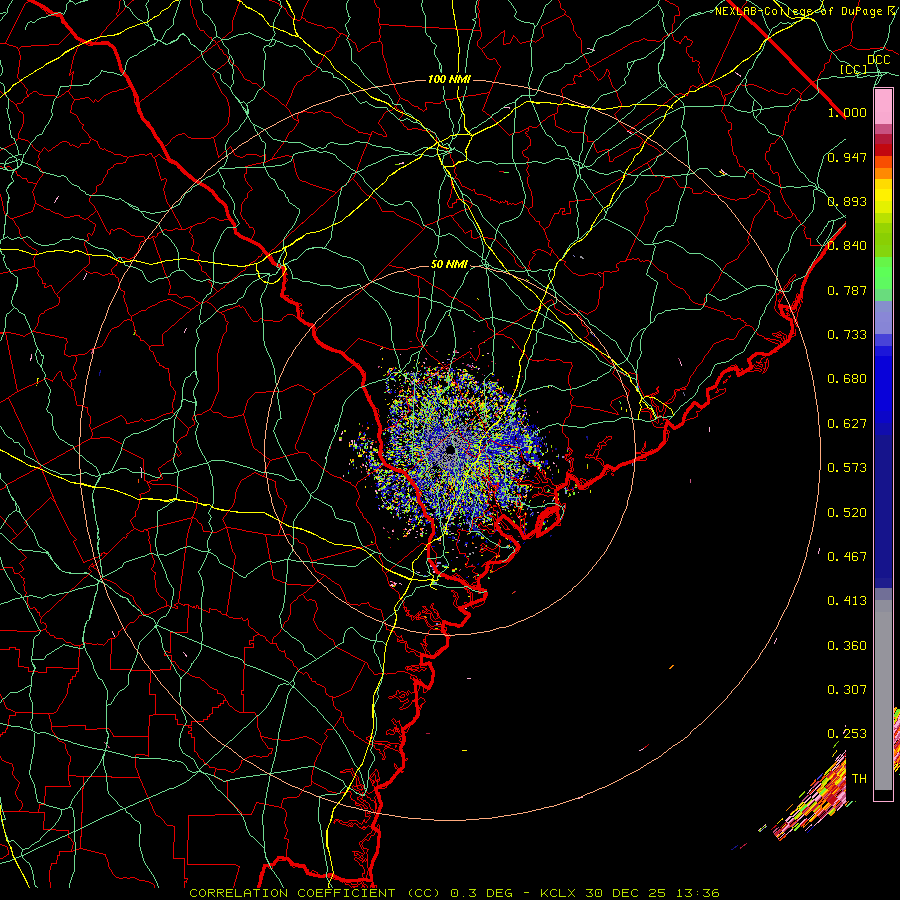Click the 13:36 timestamp in the caption
Image resolution: width=900 pixels, height=900 pixels.
(x=698, y=893)
